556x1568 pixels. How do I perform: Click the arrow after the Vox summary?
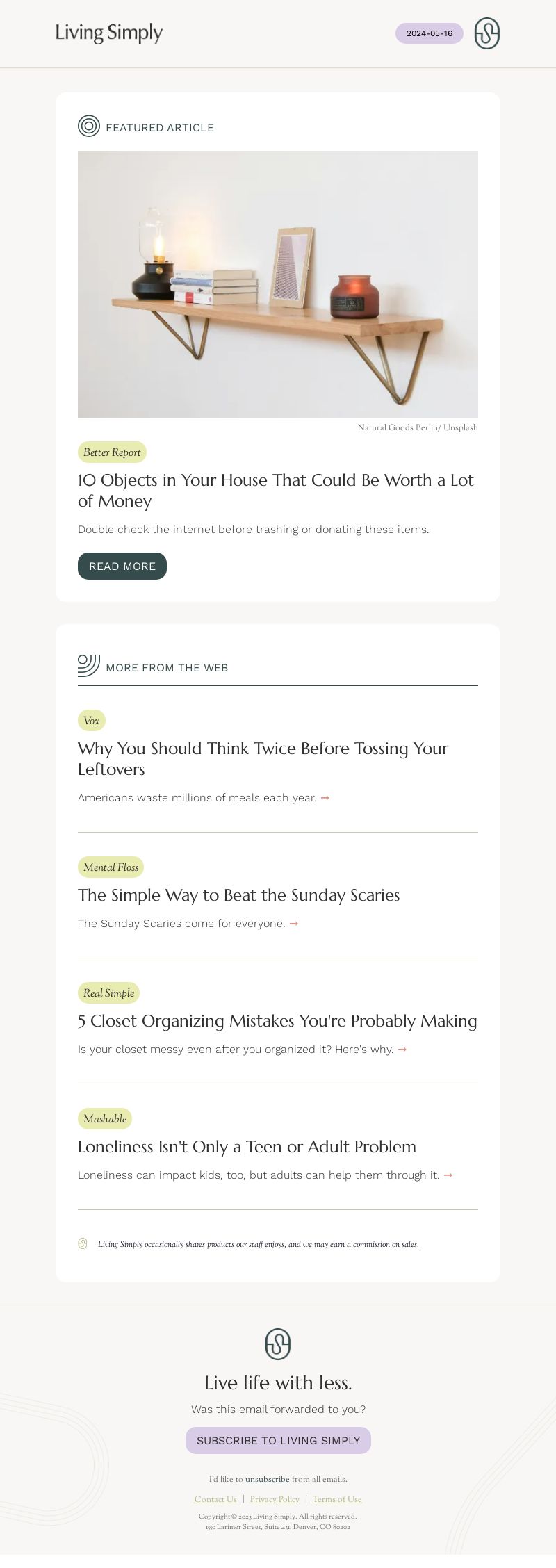pyautogui.click(x=325, y=798)
